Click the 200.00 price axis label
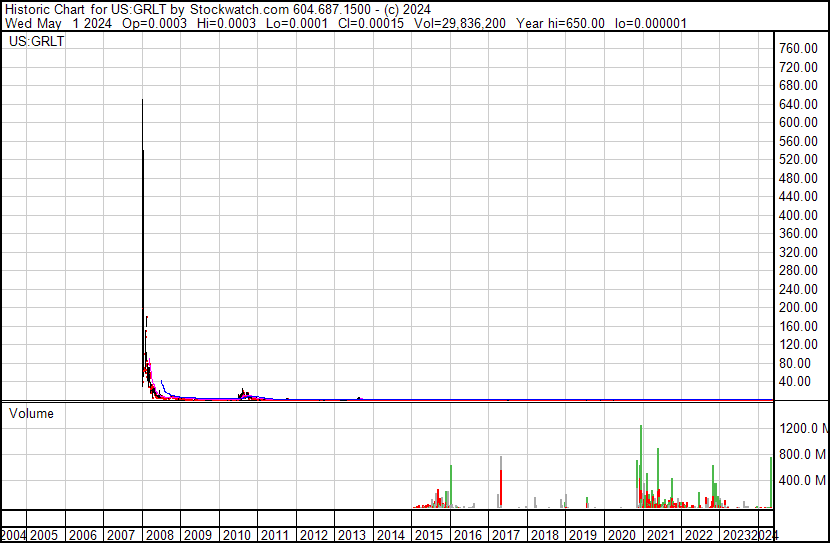Viewport: 830px width, 543px height. 798,307
